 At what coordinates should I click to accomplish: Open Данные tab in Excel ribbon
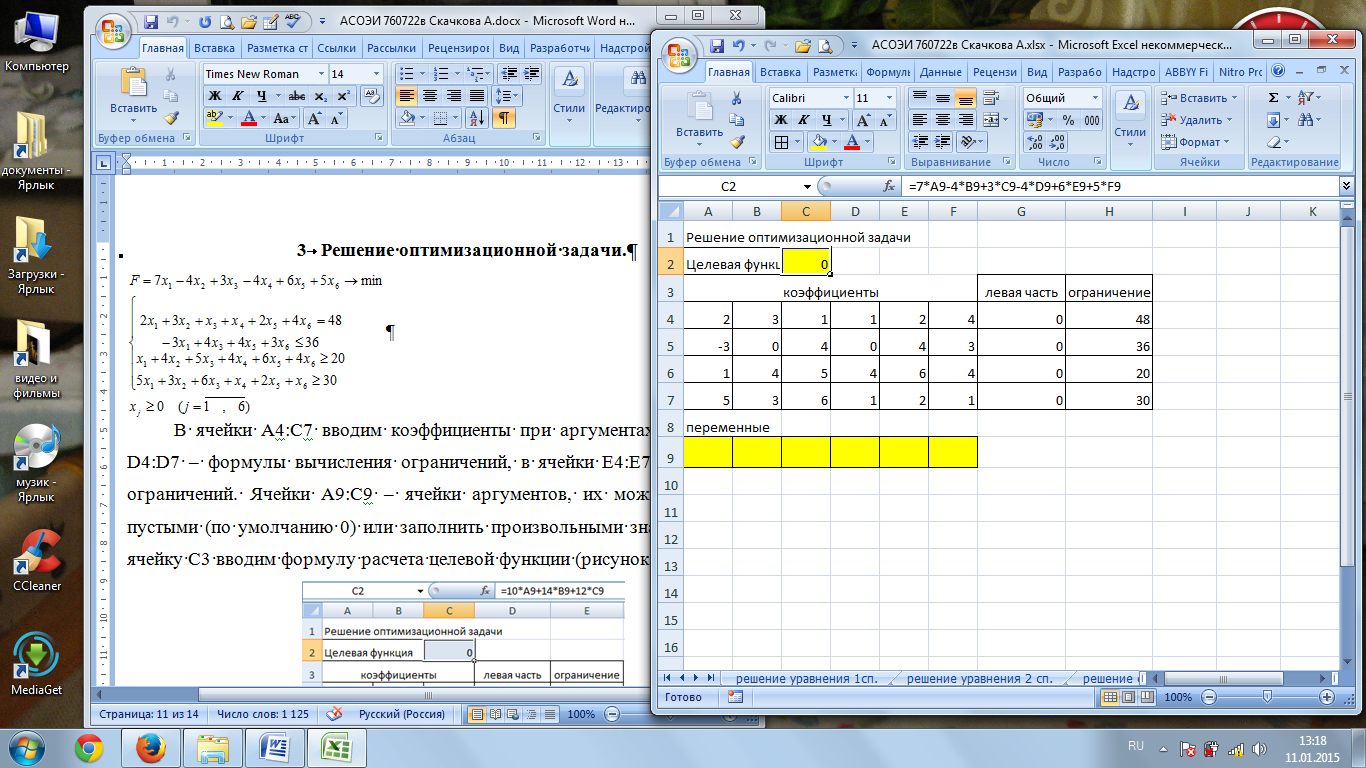click(x=940, y=72)
